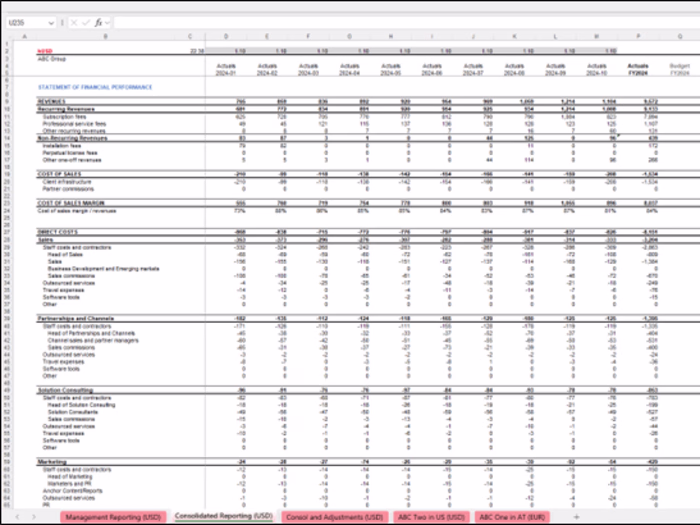Click the Name Box showing U235
Image resolution: width=700 pixels, height=525 pixels.
[27, 22]
